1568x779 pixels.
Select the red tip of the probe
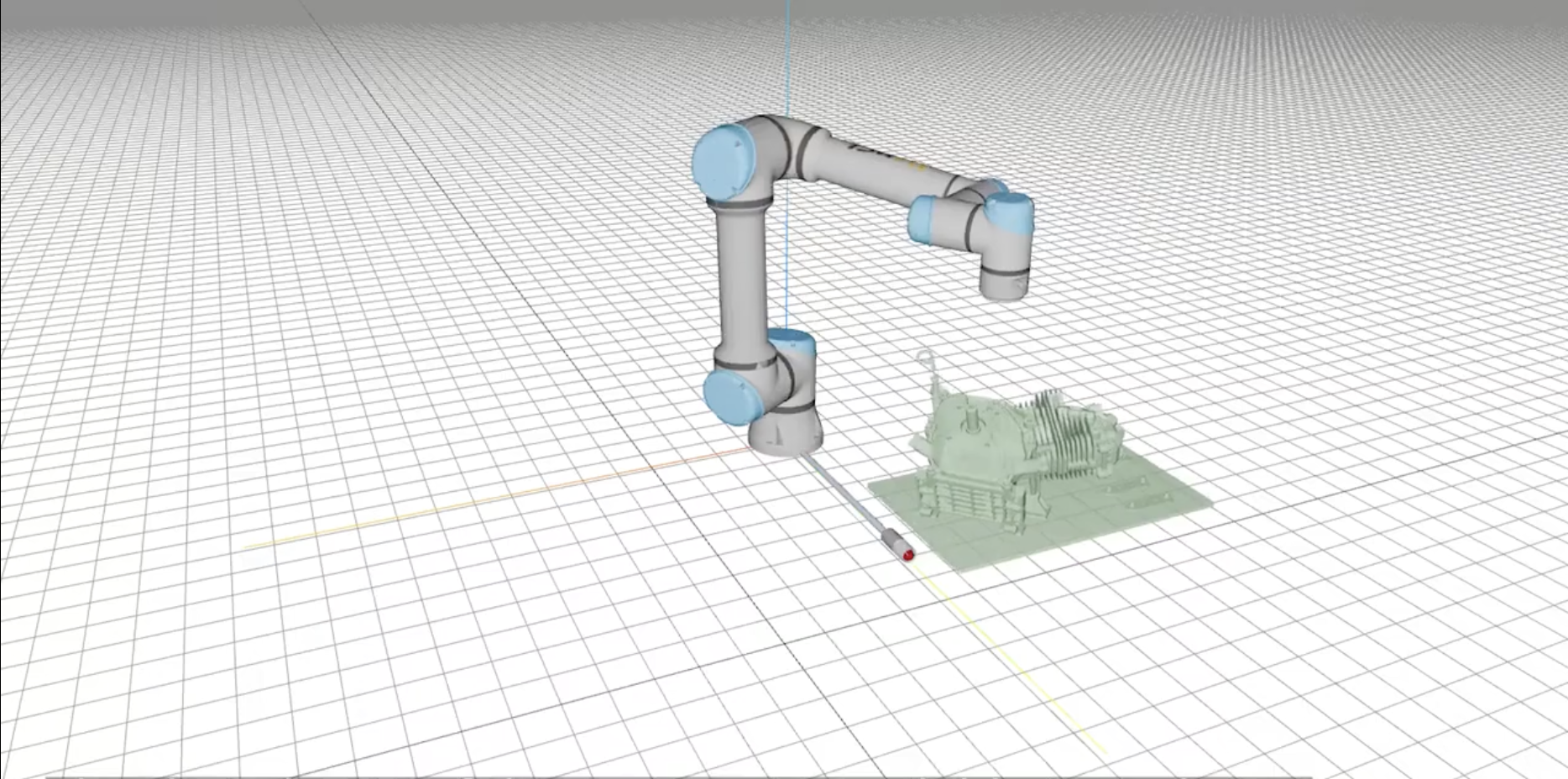[907, 554]
